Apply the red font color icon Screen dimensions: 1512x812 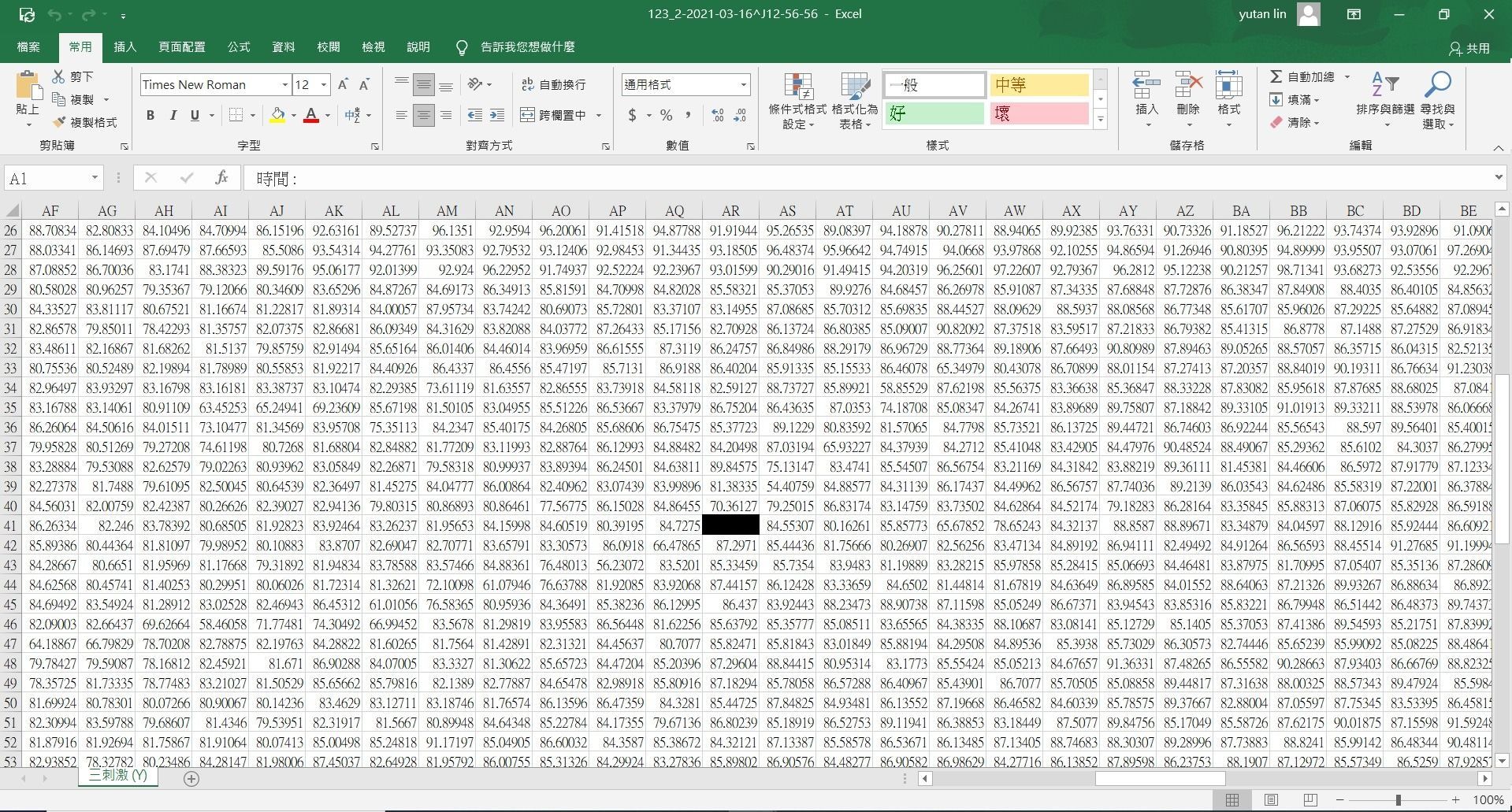[x=311, y=116]
